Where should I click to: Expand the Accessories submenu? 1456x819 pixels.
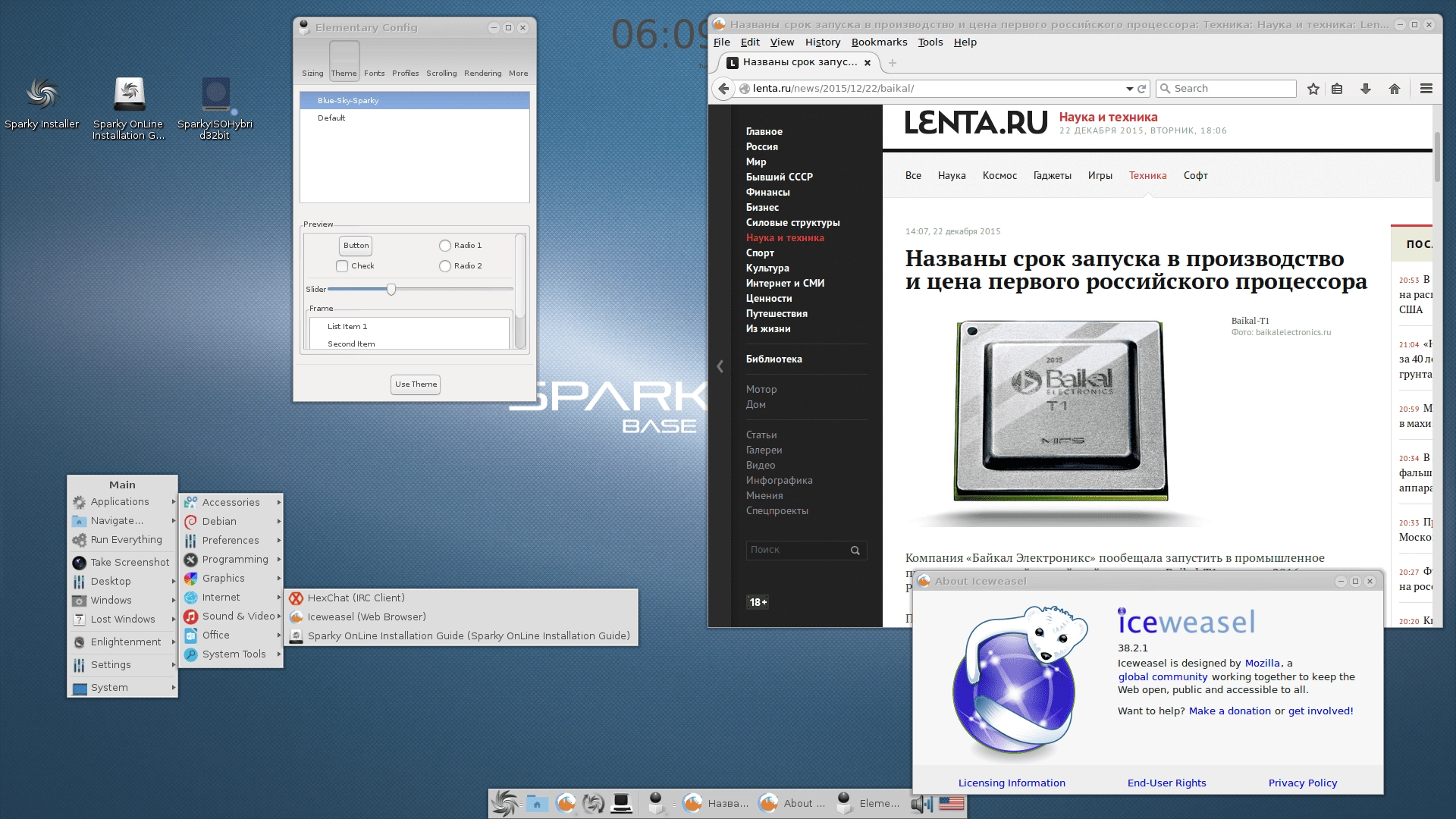pos(231,502)
